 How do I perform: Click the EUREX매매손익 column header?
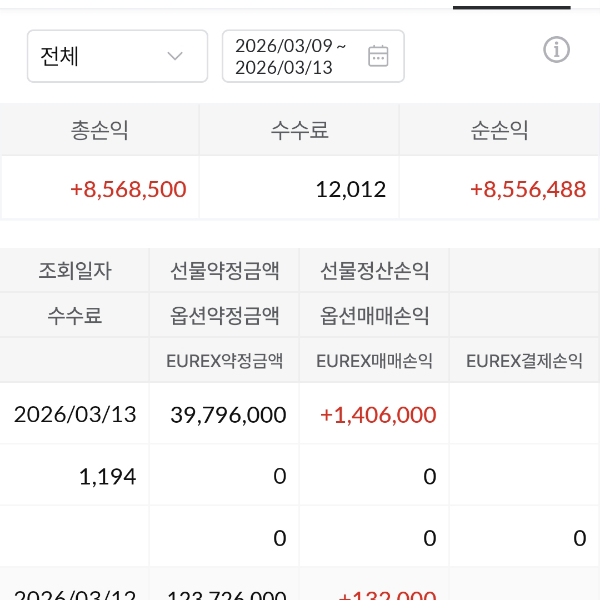pos(375,361)
